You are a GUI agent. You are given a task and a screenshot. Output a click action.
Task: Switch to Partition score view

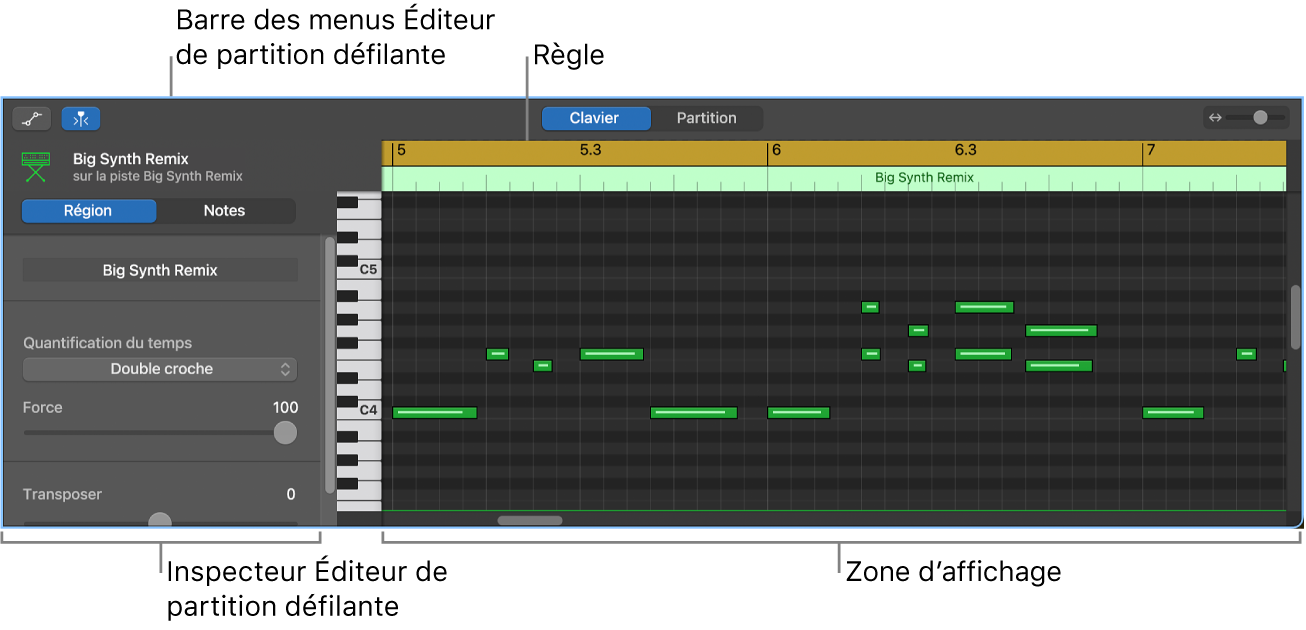pos(706,118)
